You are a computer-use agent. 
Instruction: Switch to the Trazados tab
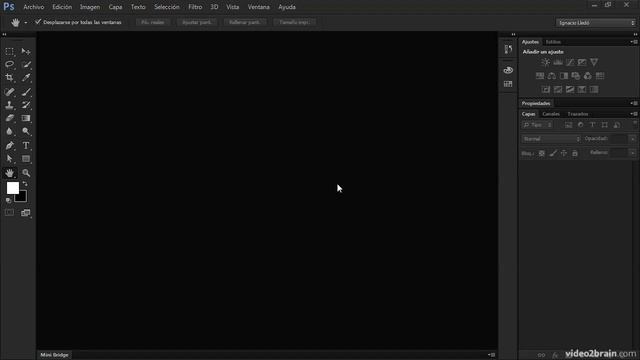(578, 114)
